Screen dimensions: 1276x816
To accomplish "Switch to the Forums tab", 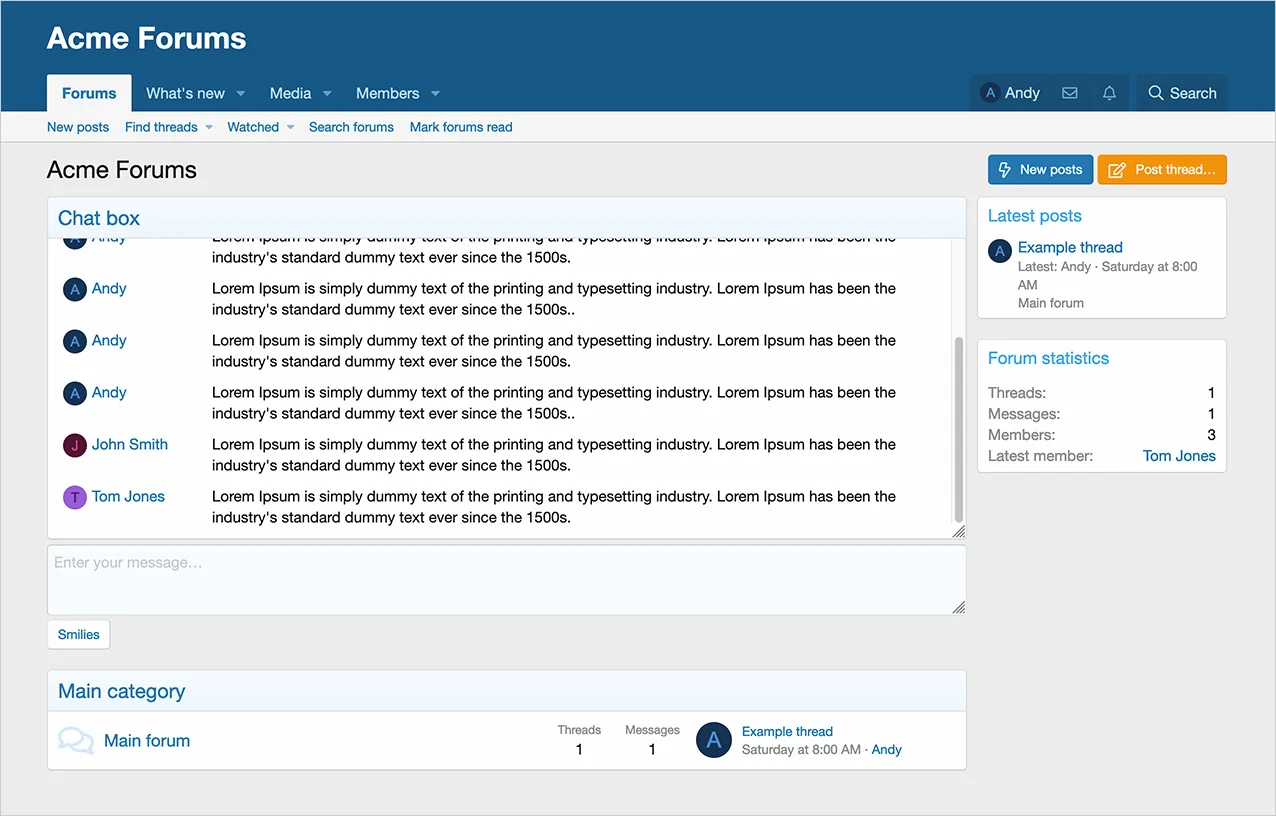I will pyautogui.click(x=89, y=93).
